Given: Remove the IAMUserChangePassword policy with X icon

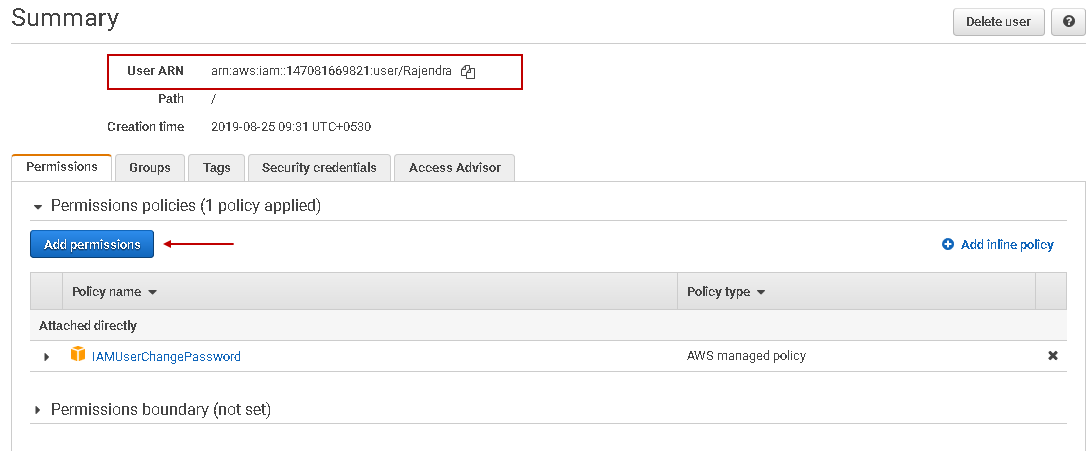Looking at the screenshot, I should tap(1052, 356).
